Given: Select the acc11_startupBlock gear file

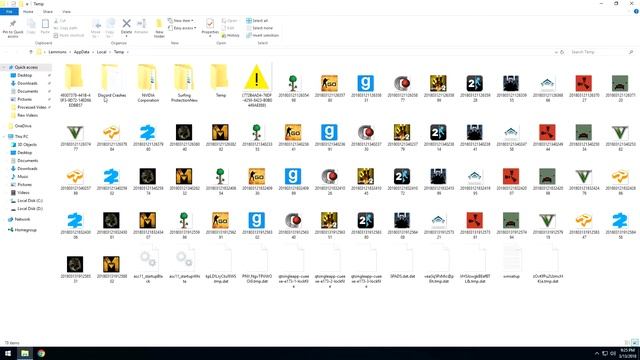Looking at the screenshot, I should (x=148, y=264).
